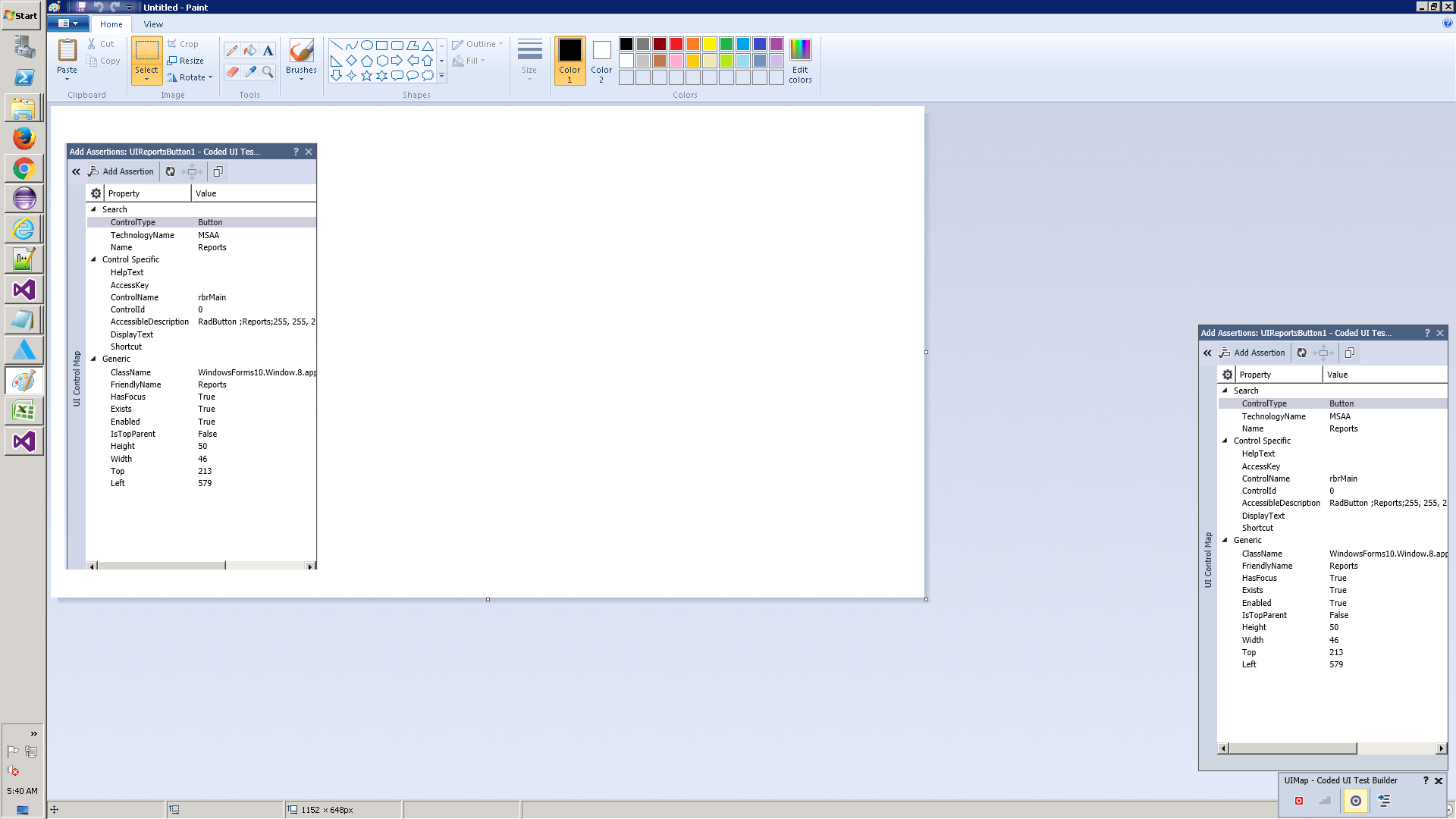Start recording in Coded UI Test Builder

click(x=1299, y=801)
